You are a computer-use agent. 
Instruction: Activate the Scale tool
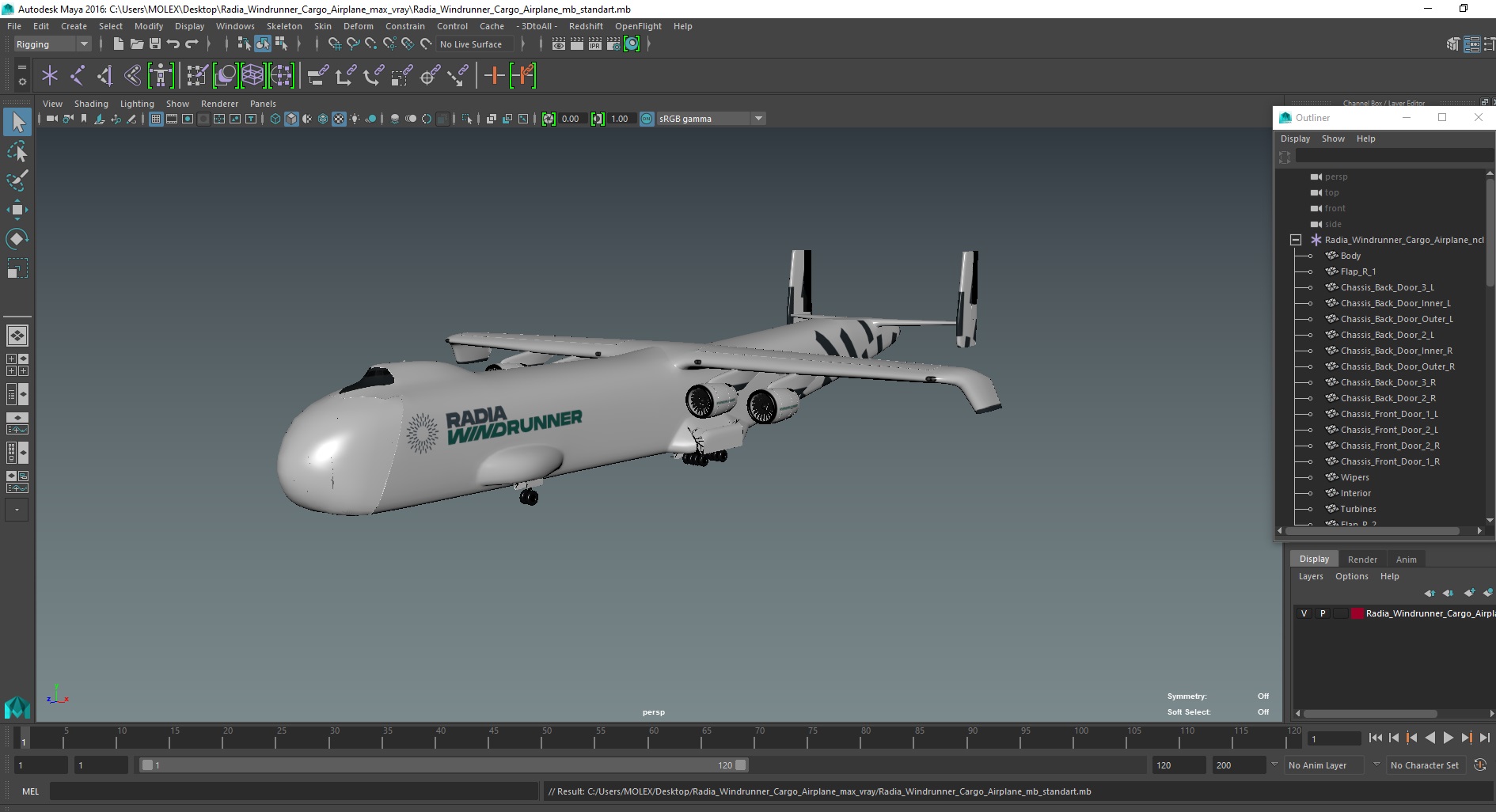[x=17, y=268]
